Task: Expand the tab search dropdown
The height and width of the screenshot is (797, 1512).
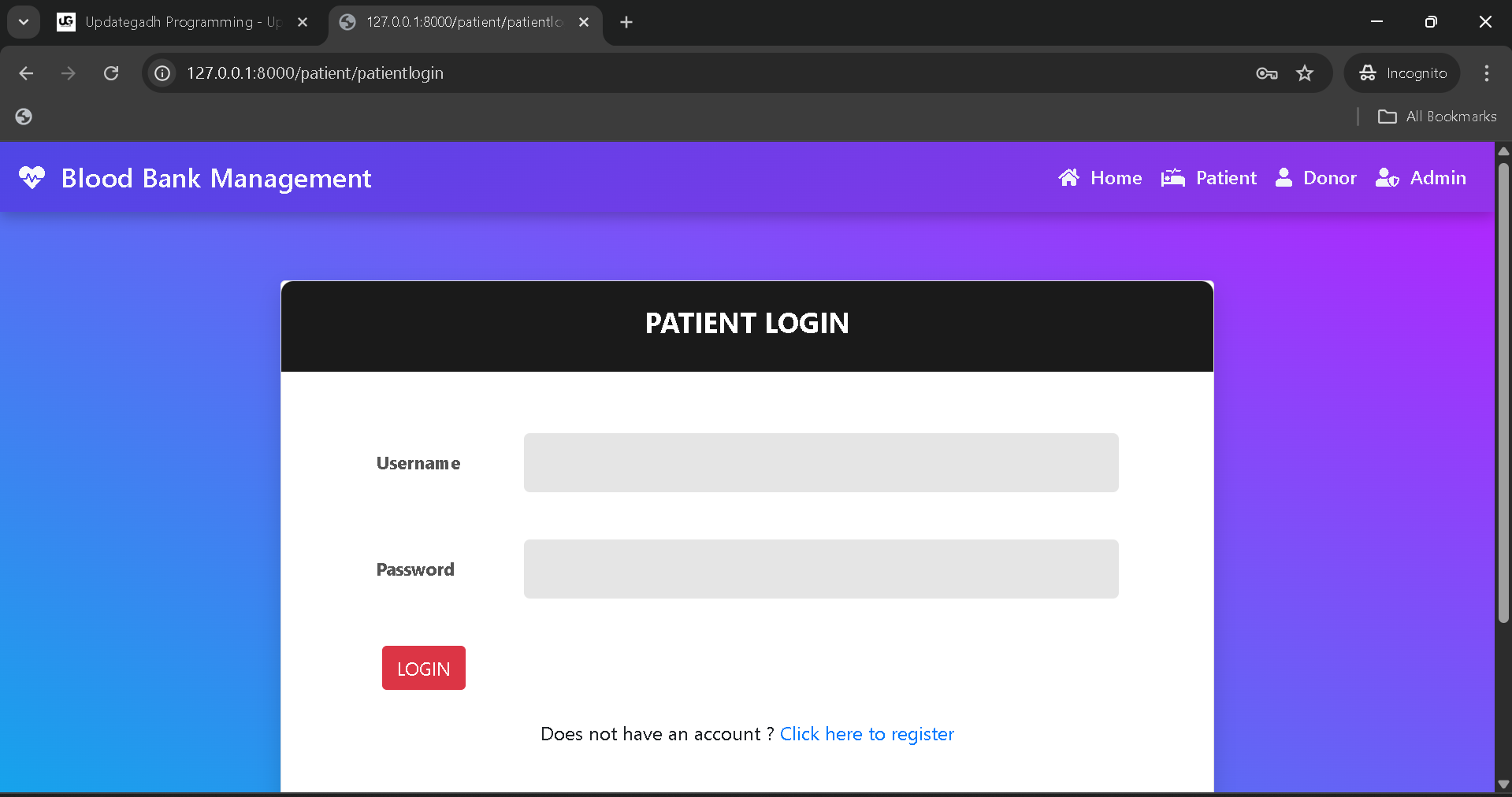Action: [x=24, y=22]
